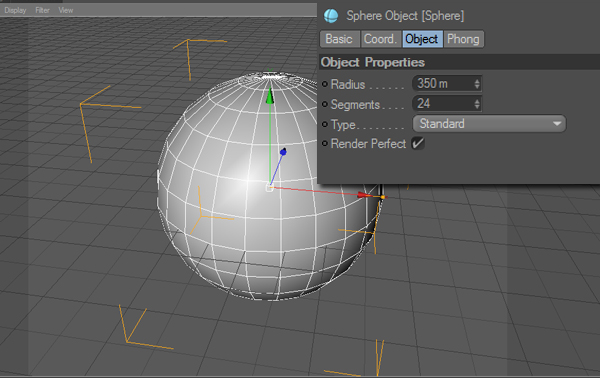Image resolution: width=600 pixels, height=378 pixels.
Task: Click the orange radius handle on sphere
Action: (x=383, y=197)
